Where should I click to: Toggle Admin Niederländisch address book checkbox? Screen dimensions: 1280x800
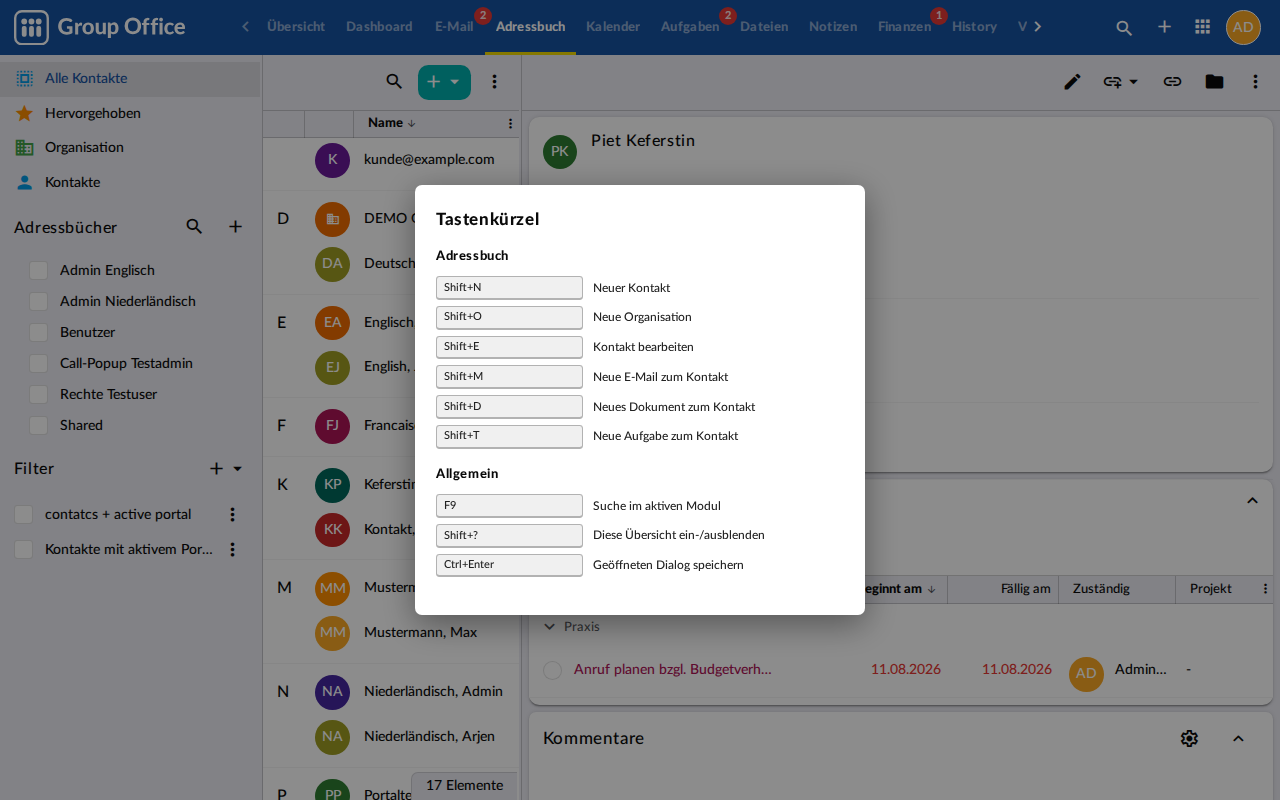(39, 301)
